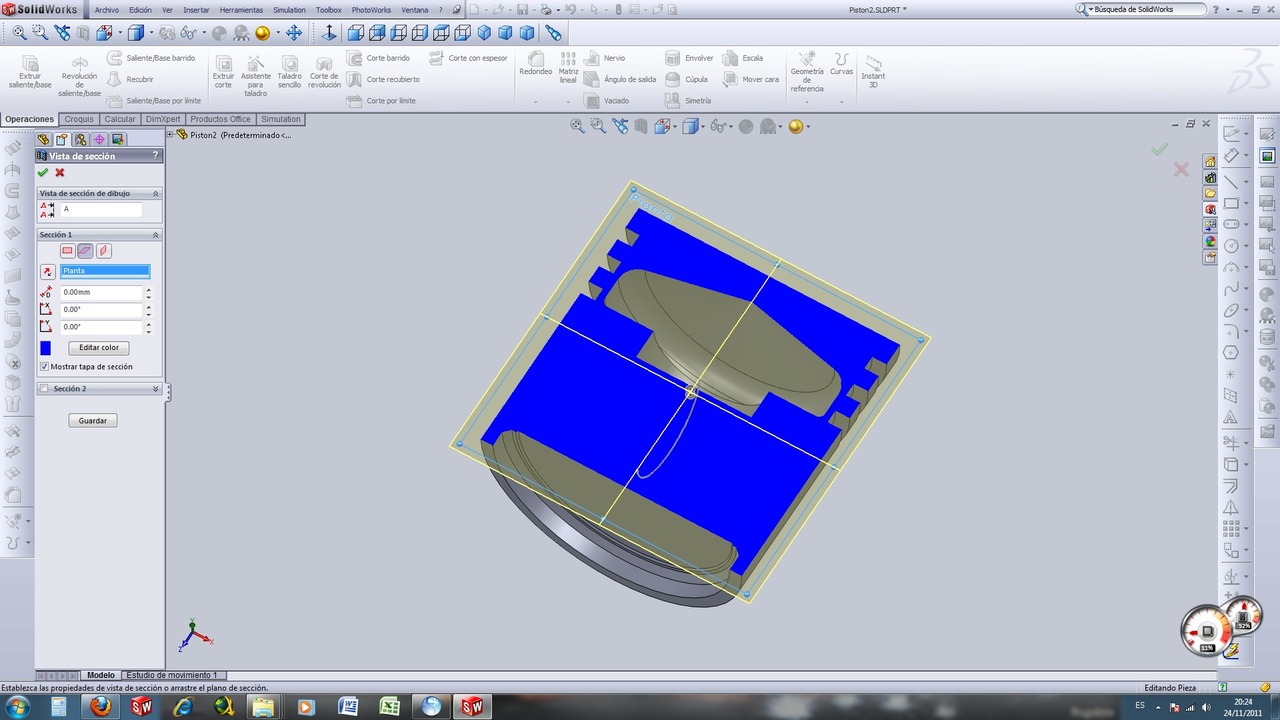Click the Extruir saliente/base tool
Image resolution: width=1280 pixels, height=720 pixels.
30,72
